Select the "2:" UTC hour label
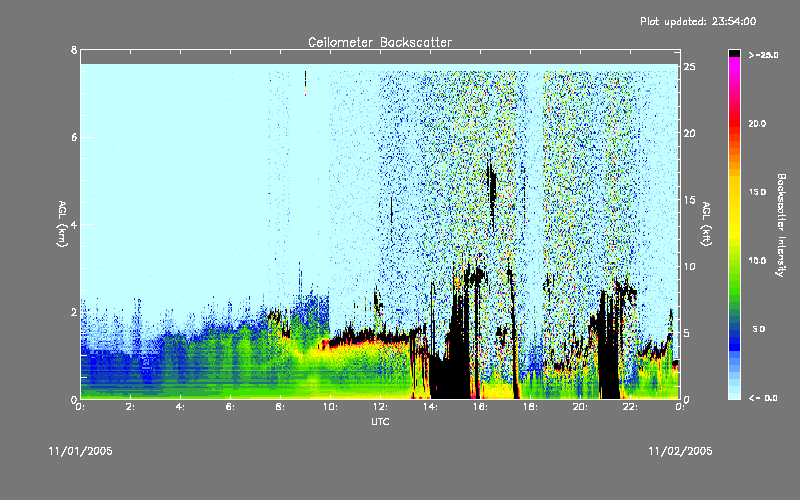800x500 pixels. coord(131,407)
